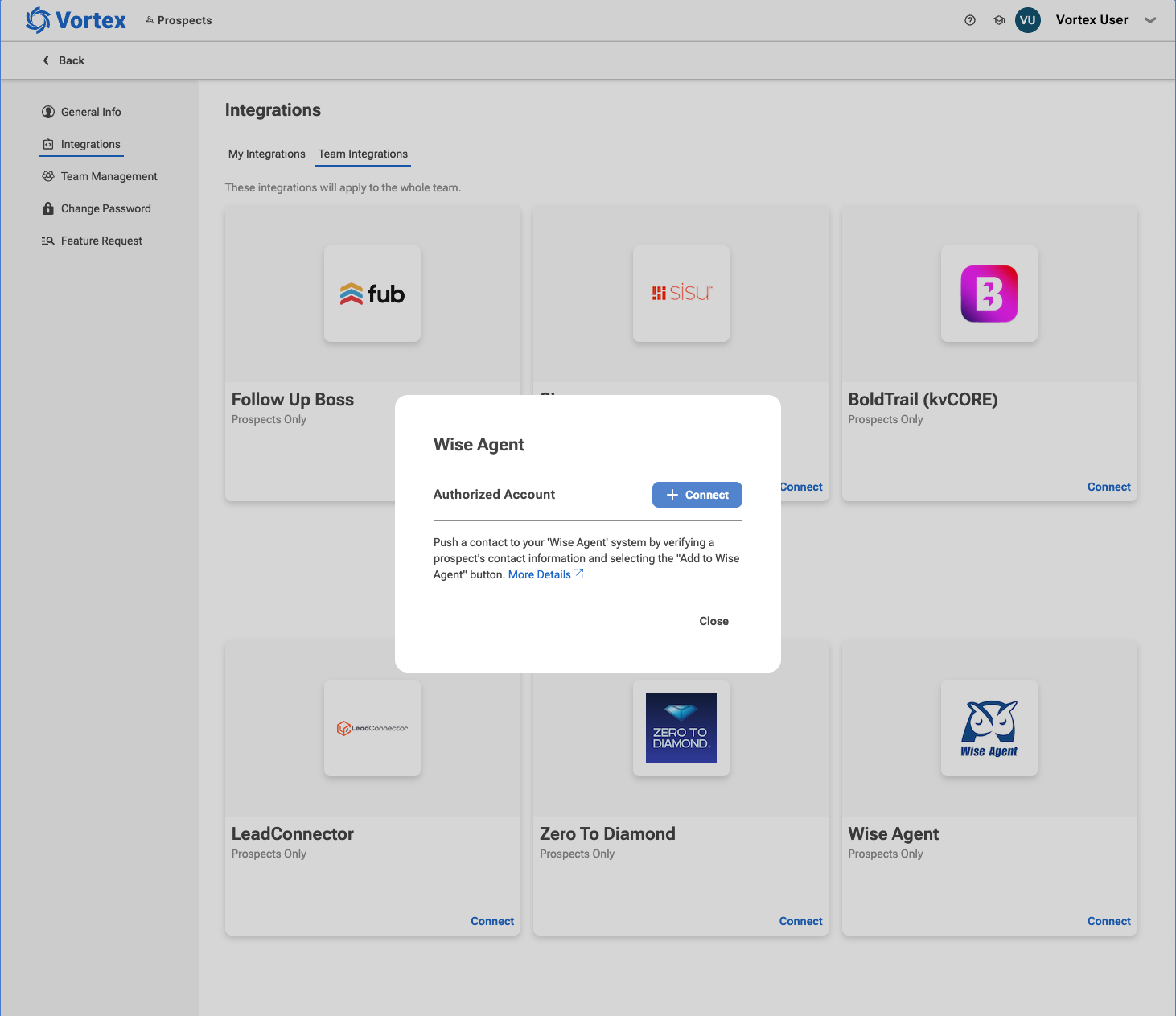
Task: Click the Vortex User name text
Action: point(1092,20)
